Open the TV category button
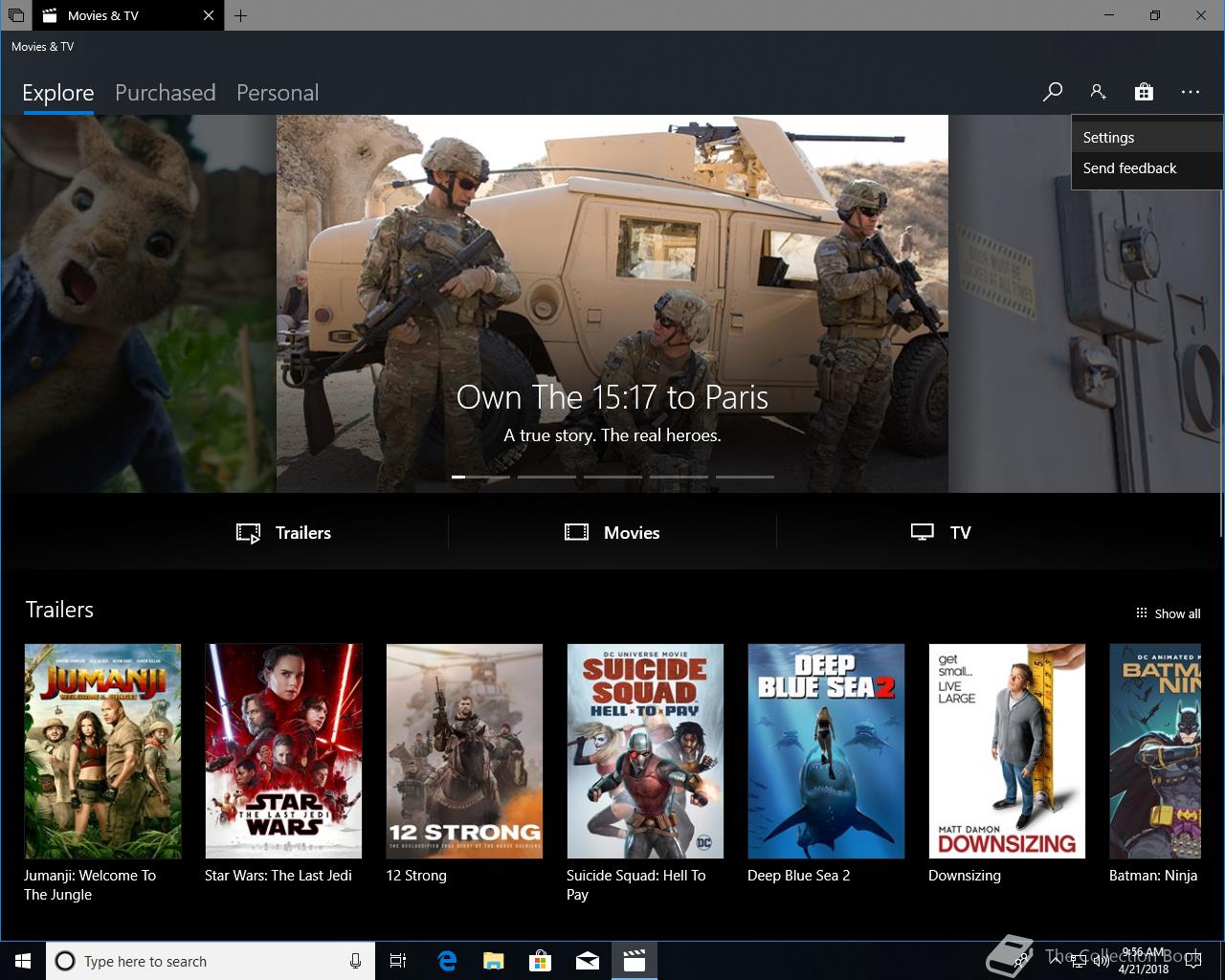This screenshot has width=1225, height=980. click(x=941, y=532)
